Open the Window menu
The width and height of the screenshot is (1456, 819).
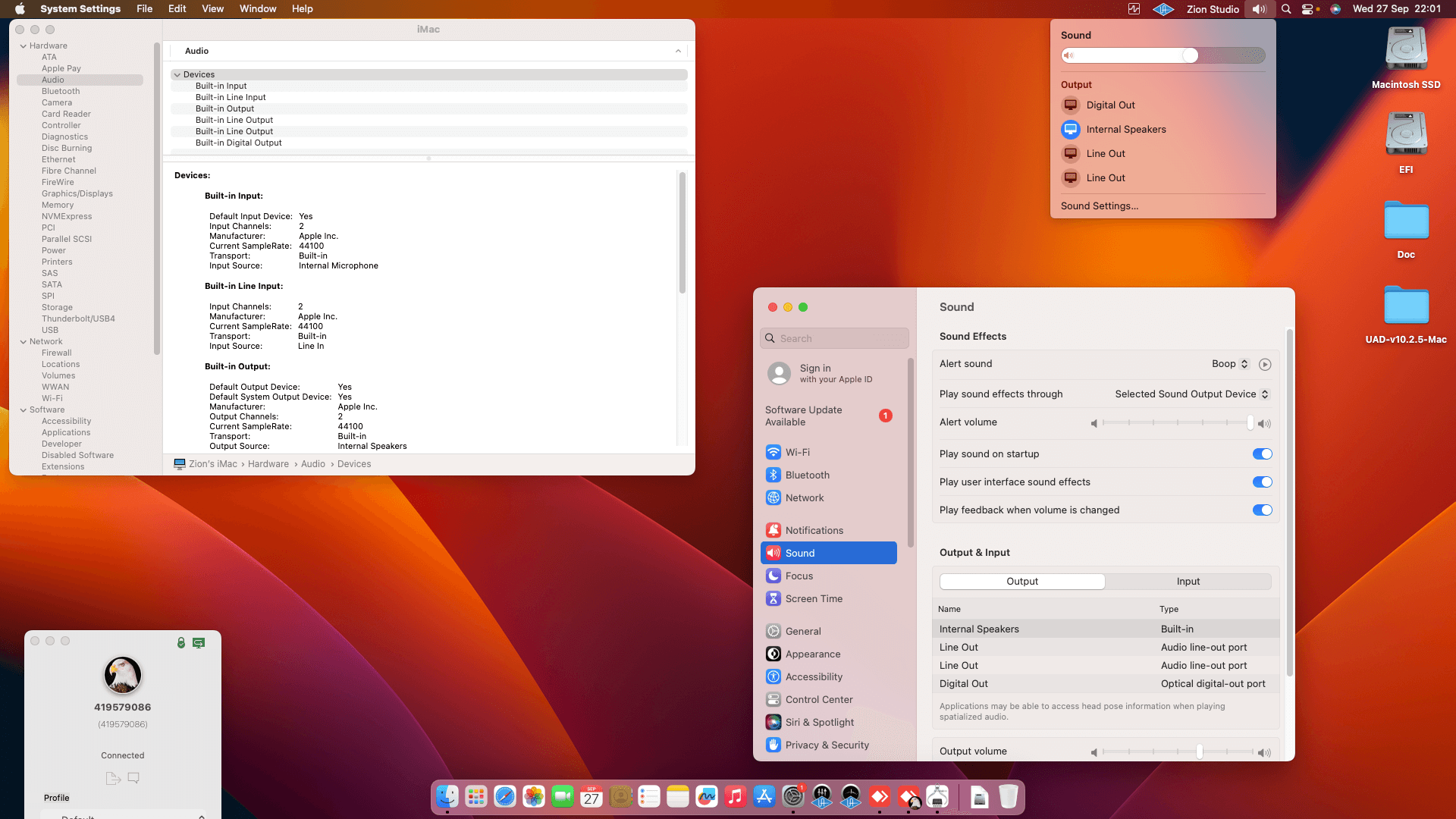click(x=258, y=9)
